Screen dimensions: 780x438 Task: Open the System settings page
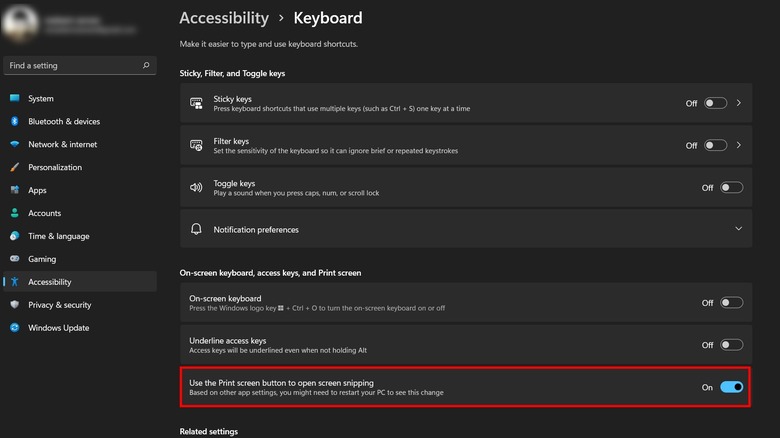41,99
